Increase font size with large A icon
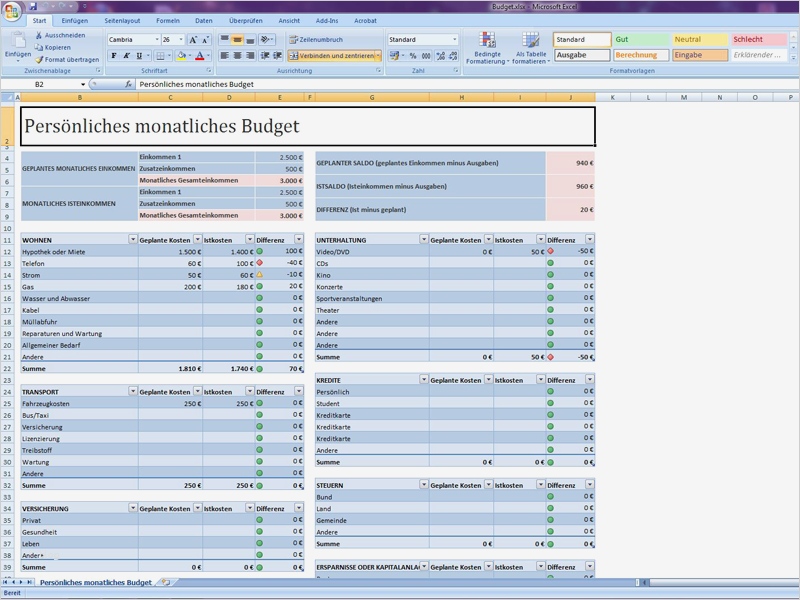The image size is (800, 600). coord(193,40)
